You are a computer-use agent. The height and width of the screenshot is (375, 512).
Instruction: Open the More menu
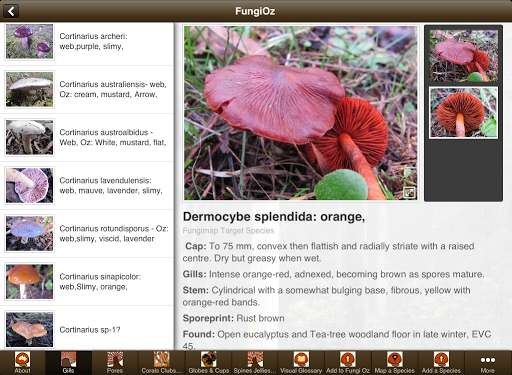(488, 363)
